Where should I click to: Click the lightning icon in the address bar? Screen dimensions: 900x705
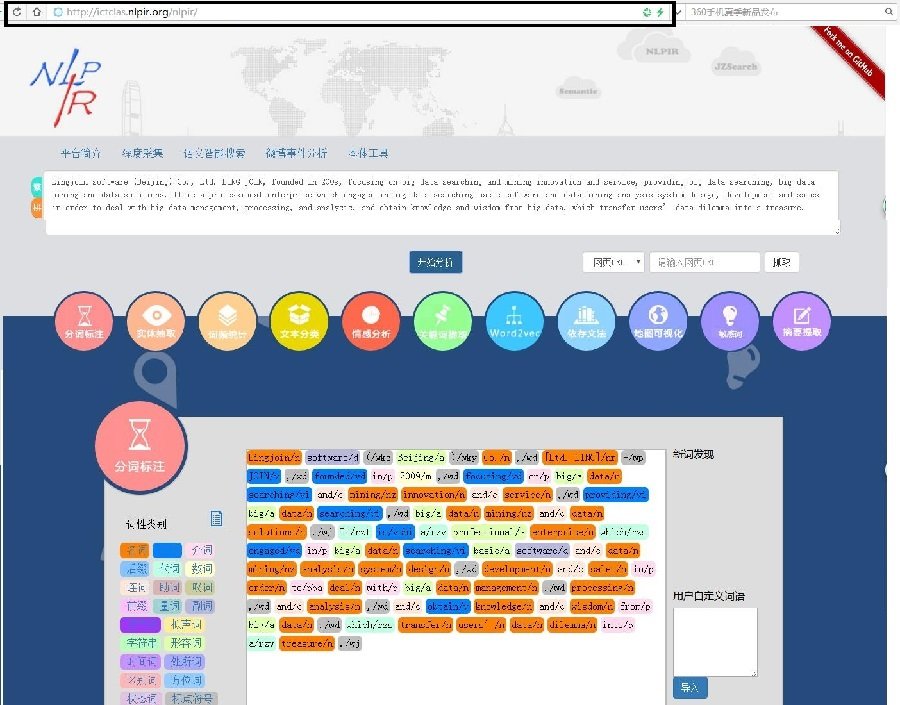[660, 12]
